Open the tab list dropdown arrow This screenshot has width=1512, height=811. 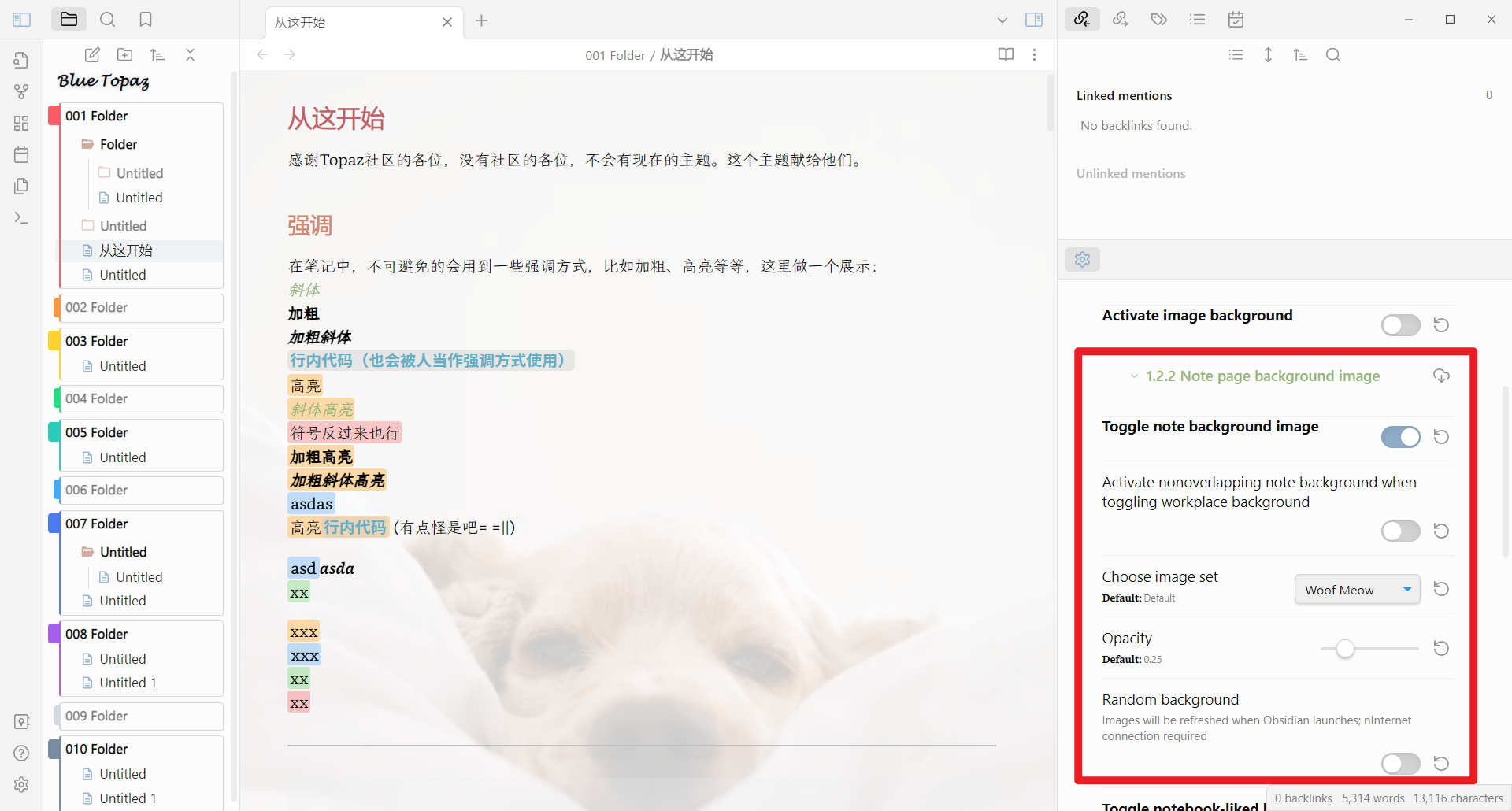(x=1002, y=20)
